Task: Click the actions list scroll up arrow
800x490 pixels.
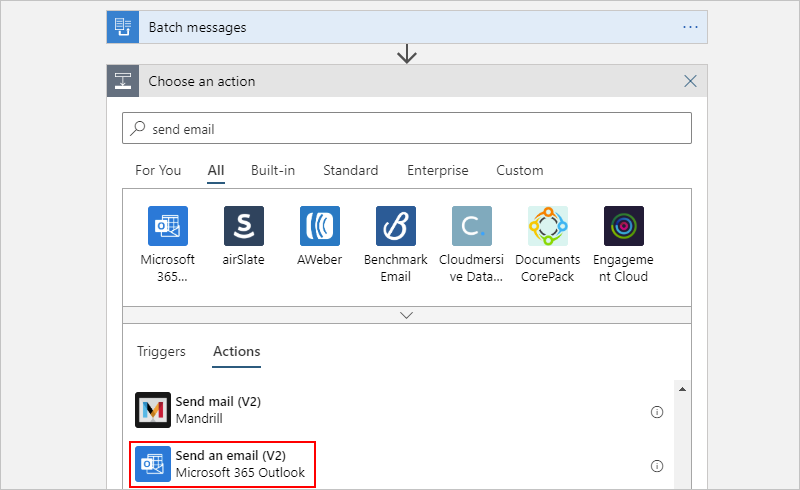Action: pos(682,389)
